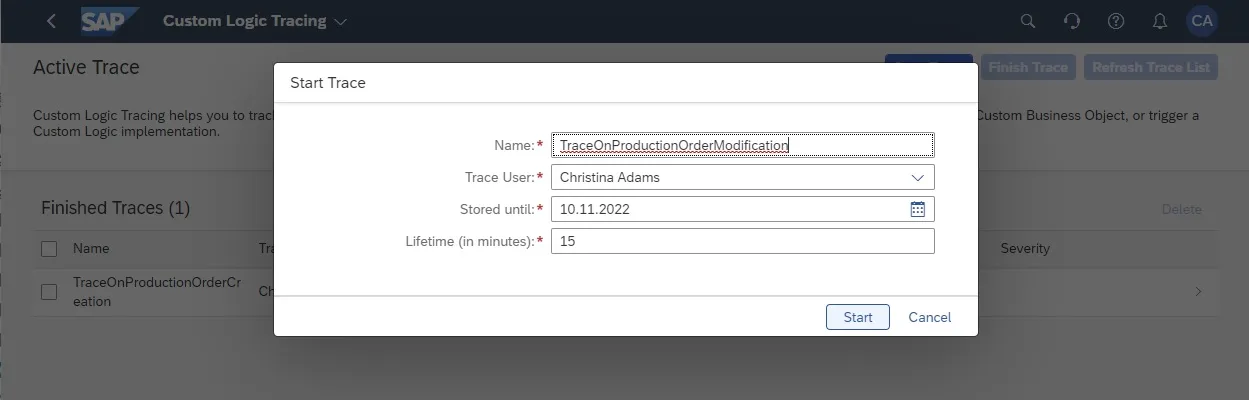The image size is (1249, 400).
Task: Click the Name input field
Action: coord(742,145)
